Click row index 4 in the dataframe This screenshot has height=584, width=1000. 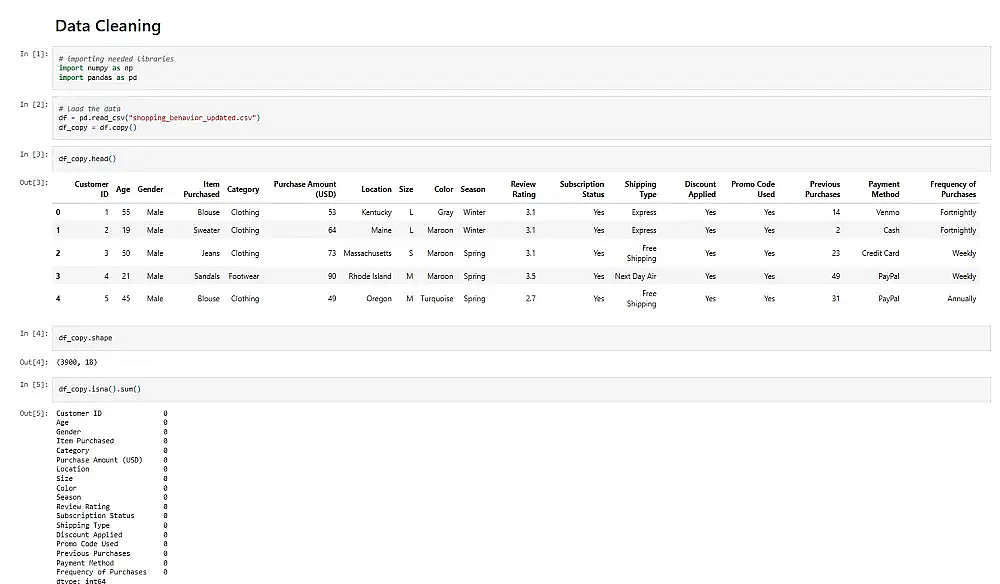tap(58, 298)
